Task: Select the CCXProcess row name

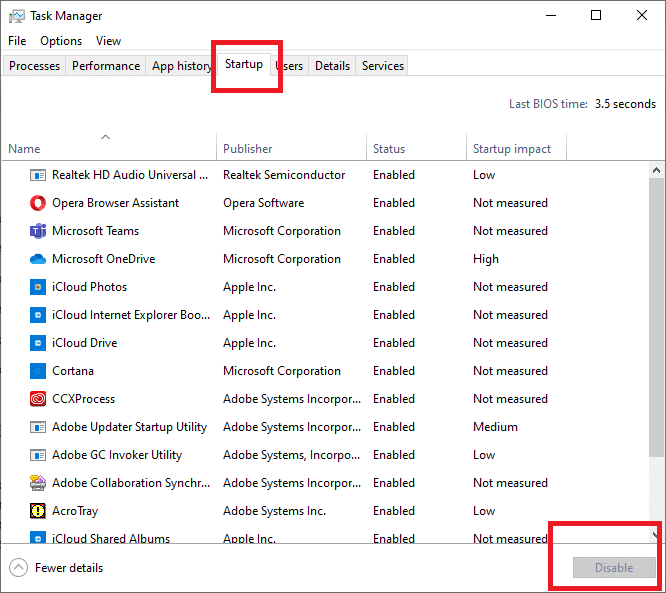Action: click(83, 399)
